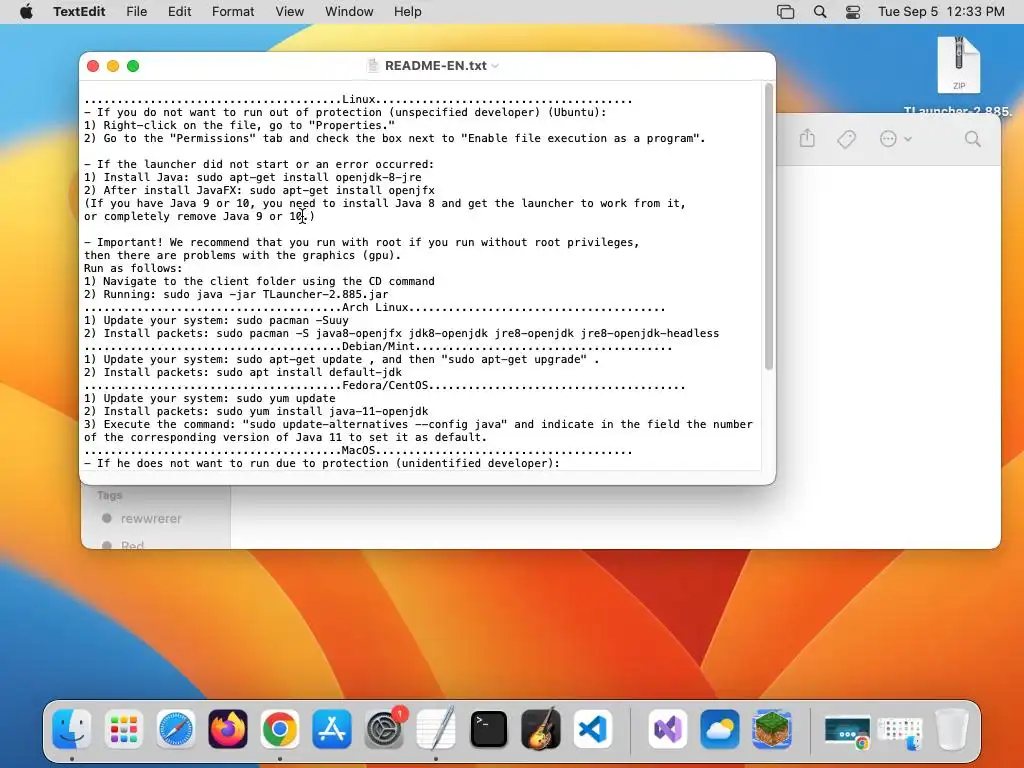Click the line 'Run as follows:'
1024x768 pixels.
click(133, 268)
